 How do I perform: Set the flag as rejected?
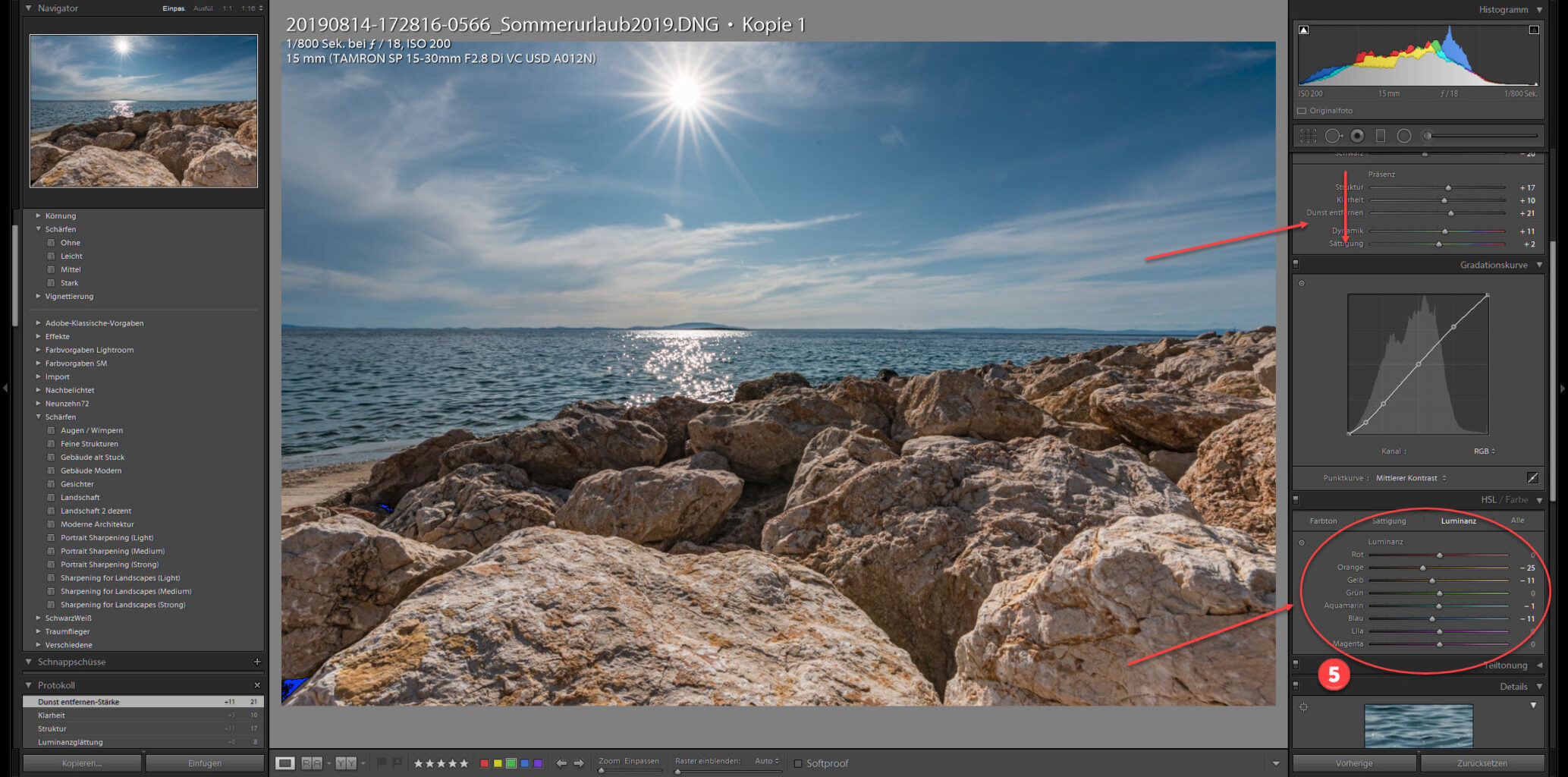point(397,763)
